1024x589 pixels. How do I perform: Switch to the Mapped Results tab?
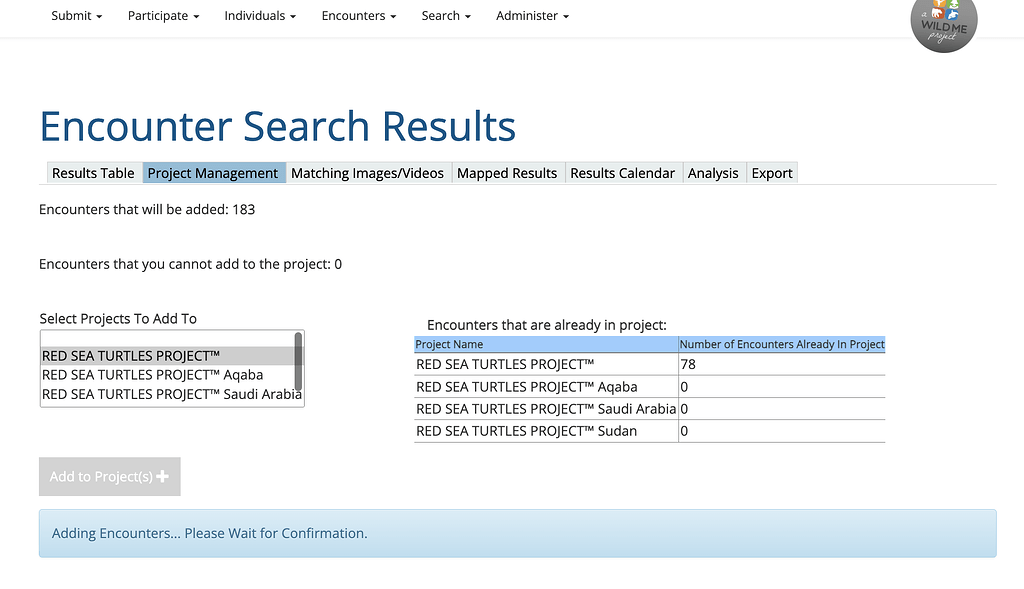click(507, 172)
